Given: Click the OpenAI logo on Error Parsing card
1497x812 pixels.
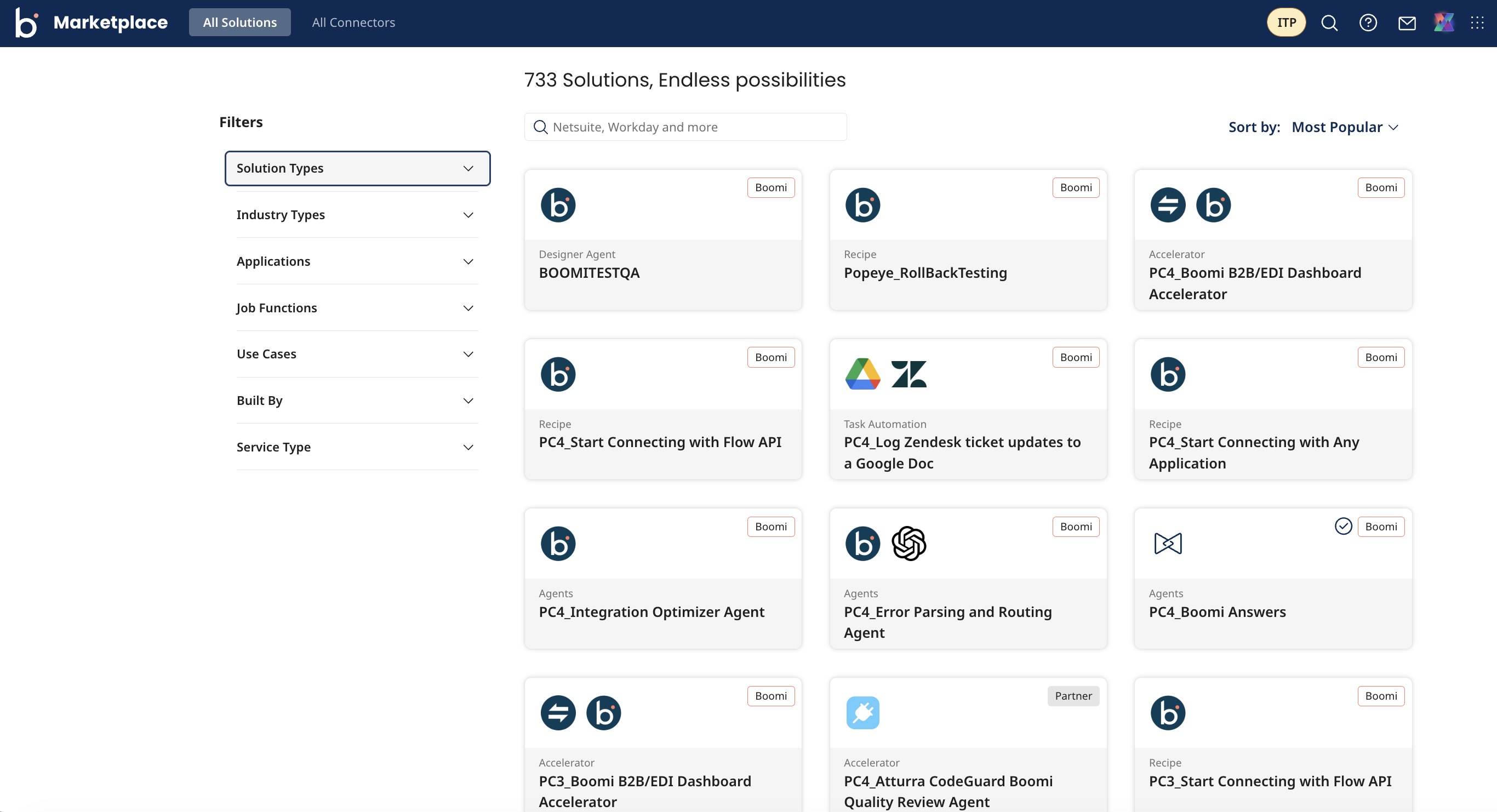Looking at the screenshot, I should (909, 543).
